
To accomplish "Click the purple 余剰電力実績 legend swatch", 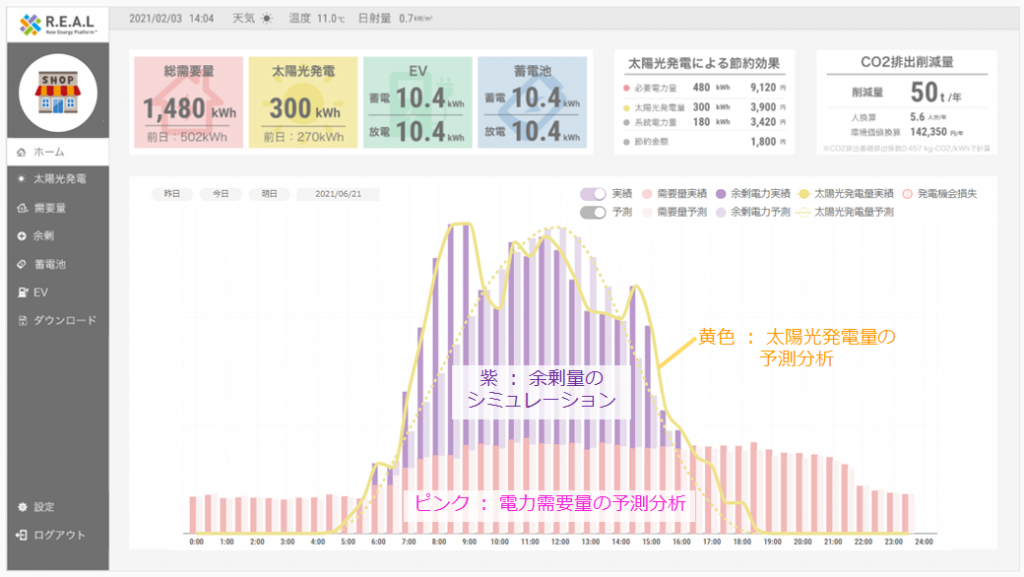I will click(x=722, y=193).
